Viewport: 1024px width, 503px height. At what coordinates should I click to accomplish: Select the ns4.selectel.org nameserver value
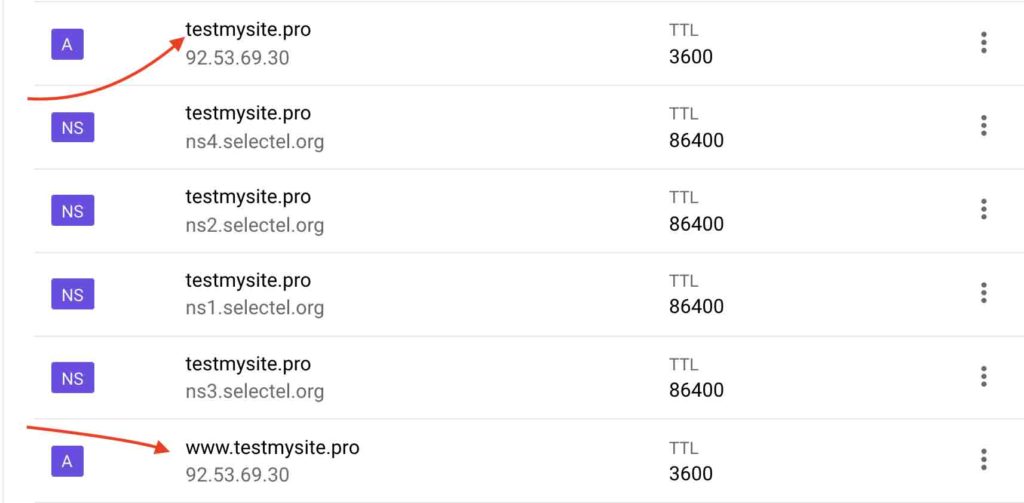pos(255,142)
